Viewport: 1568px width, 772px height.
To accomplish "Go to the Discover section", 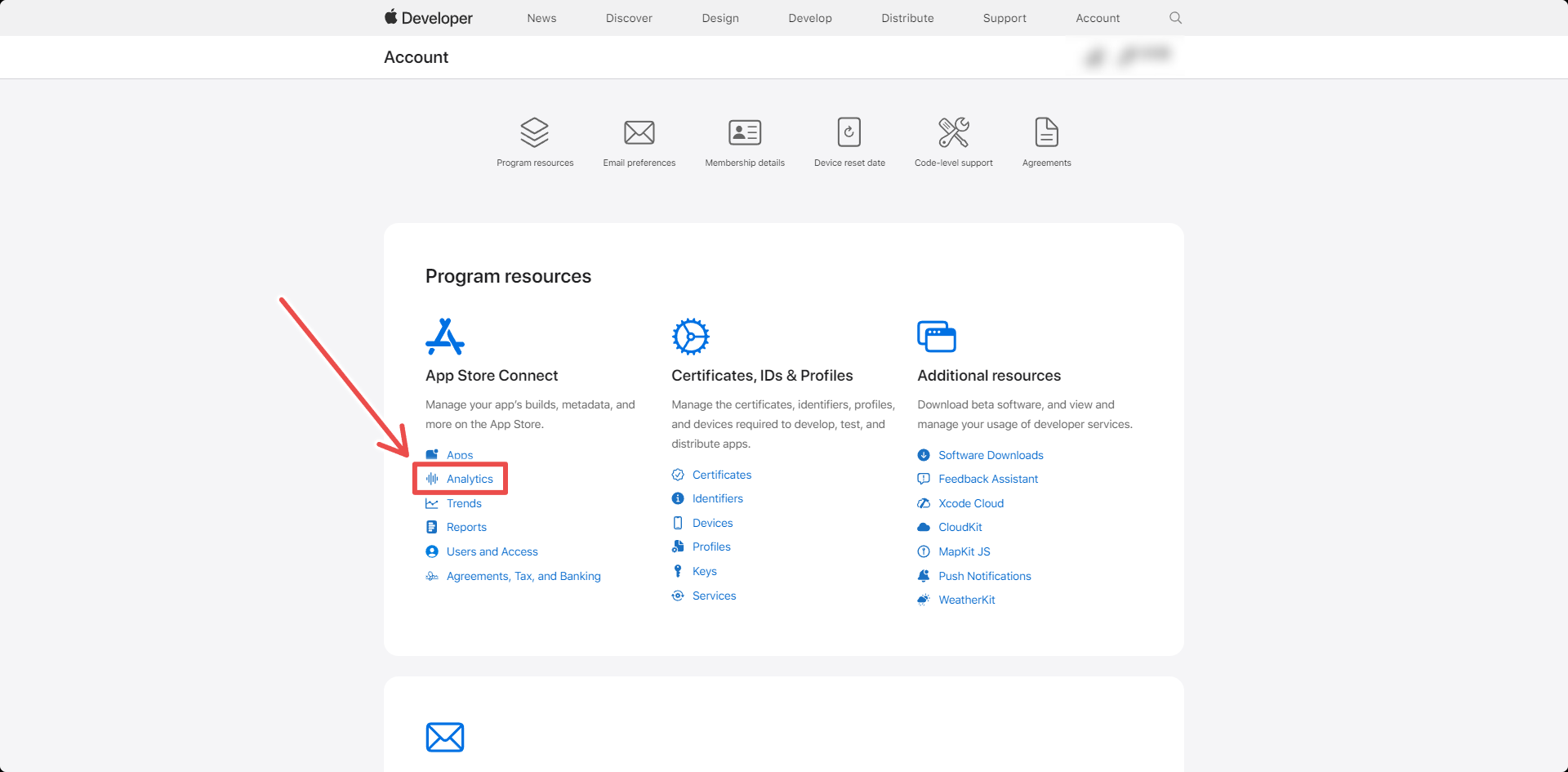I will pyautogui.click(x=629, y=18).
